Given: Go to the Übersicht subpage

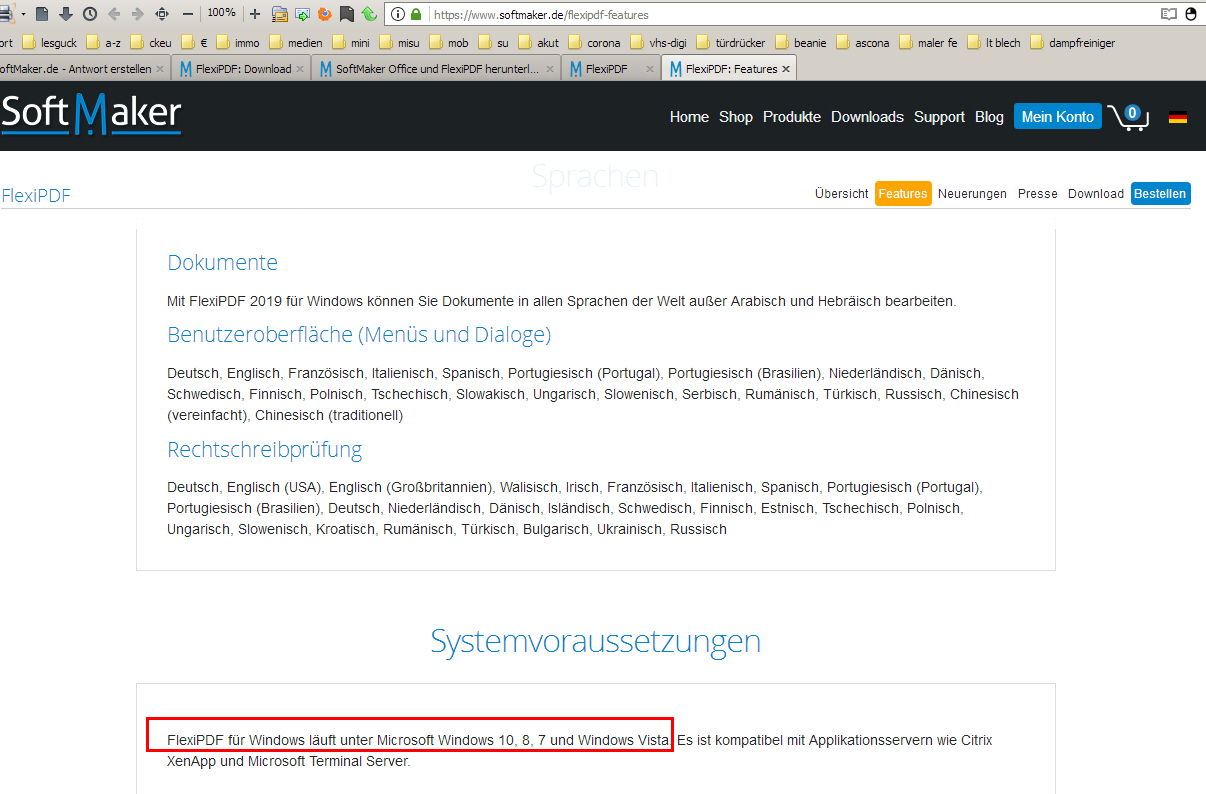Looking at the screenshot, I should click(x=842, y=194).
